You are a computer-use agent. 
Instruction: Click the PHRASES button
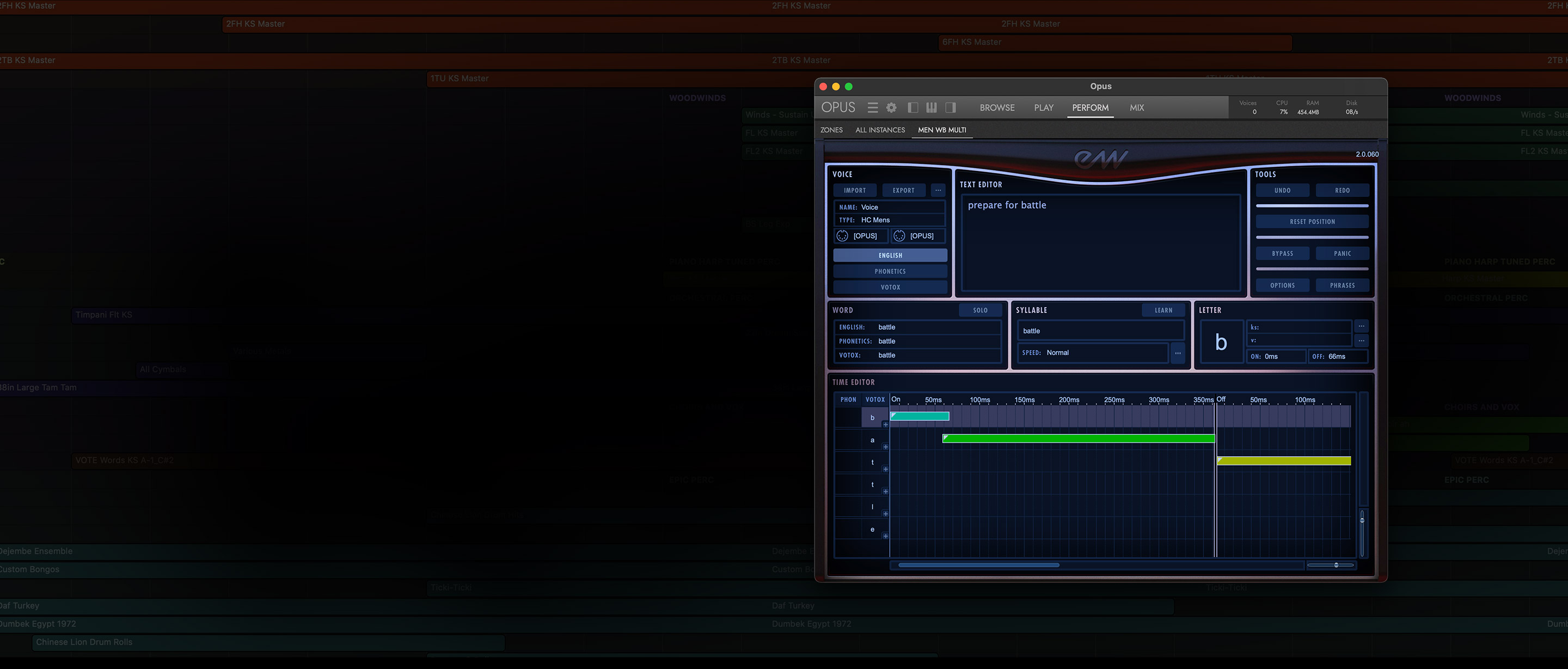tap(1342, 285)
